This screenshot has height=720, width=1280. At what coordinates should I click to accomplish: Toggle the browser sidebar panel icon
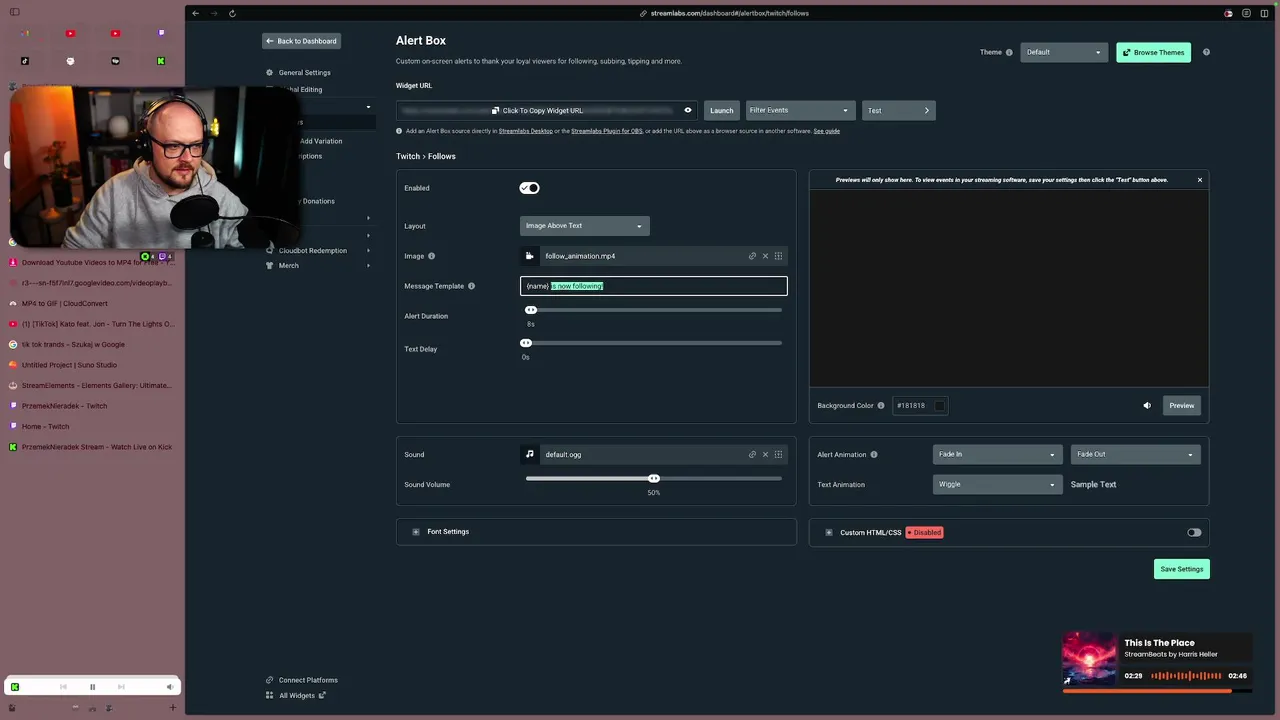point(15,13)
